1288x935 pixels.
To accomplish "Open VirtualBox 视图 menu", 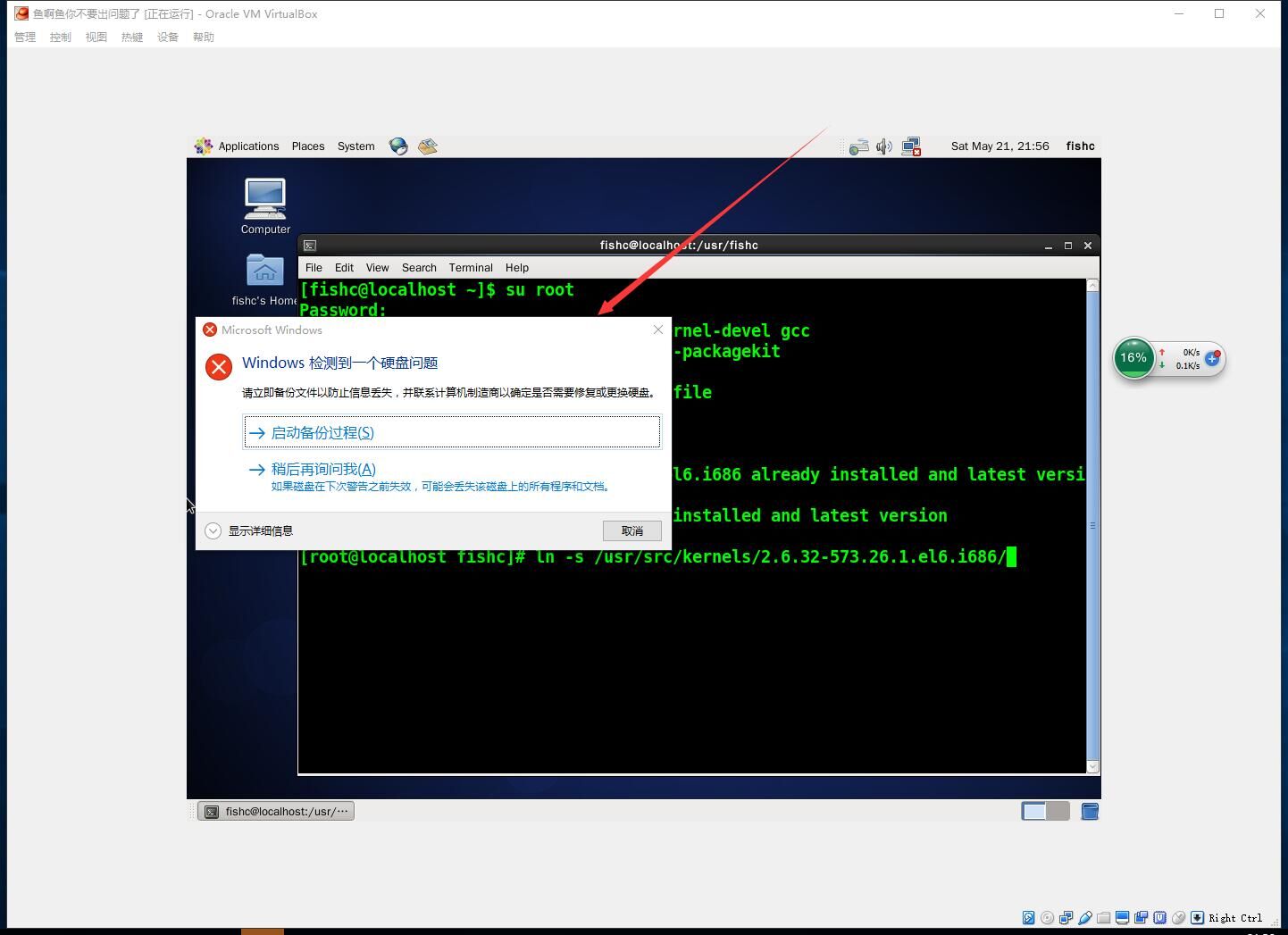I will 96,37.
